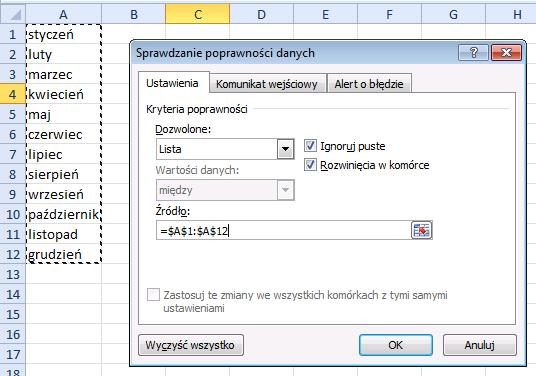Select column B header
This screenshot has height=376, width=536.
pos(134,14)
